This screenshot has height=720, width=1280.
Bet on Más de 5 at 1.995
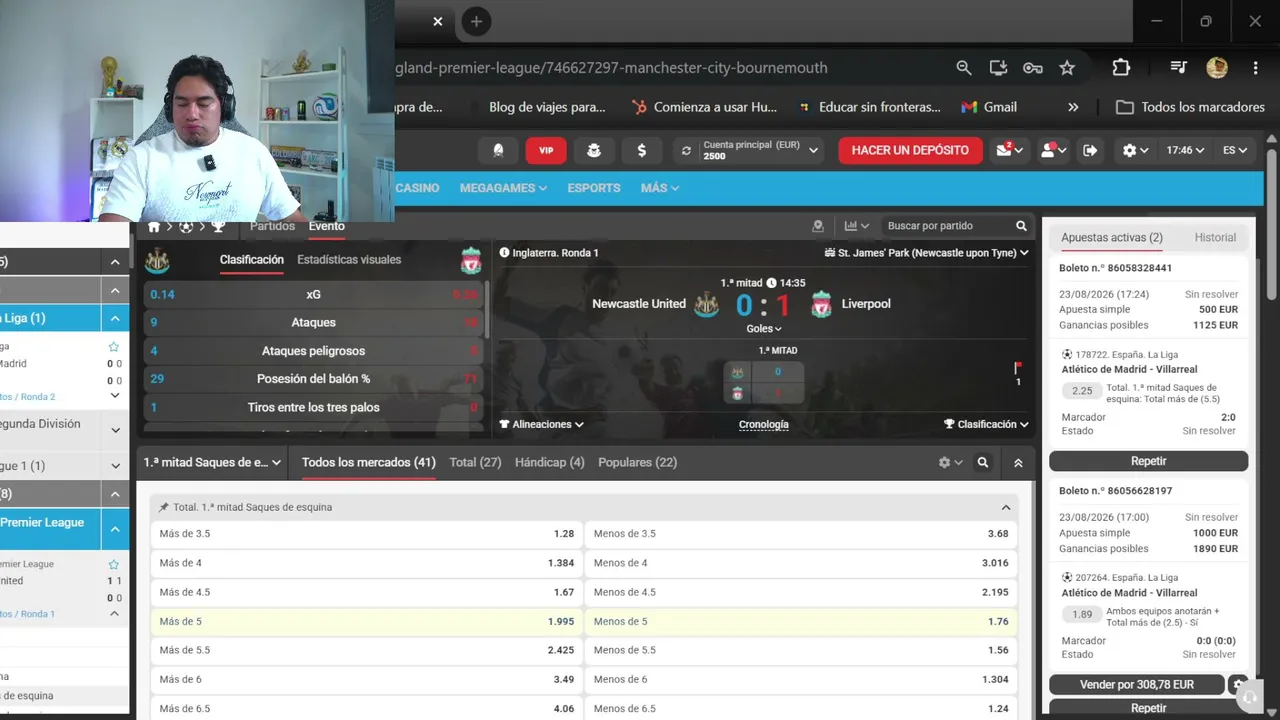pyautogui.click(x=367, y=621)
